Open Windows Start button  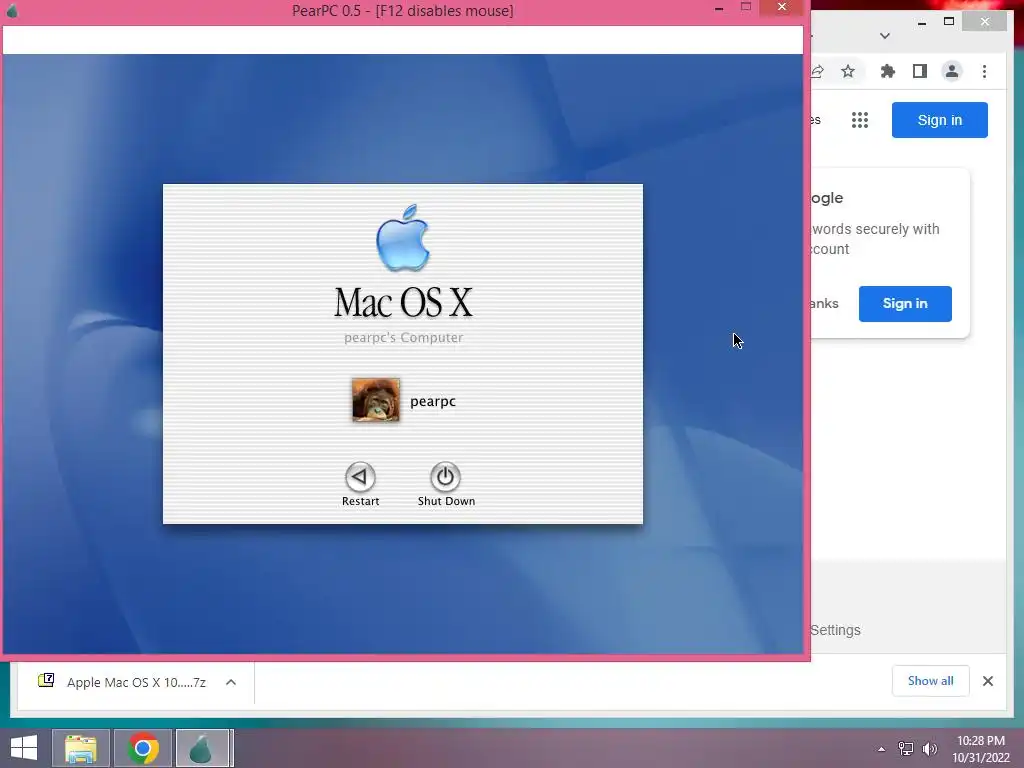24,748
